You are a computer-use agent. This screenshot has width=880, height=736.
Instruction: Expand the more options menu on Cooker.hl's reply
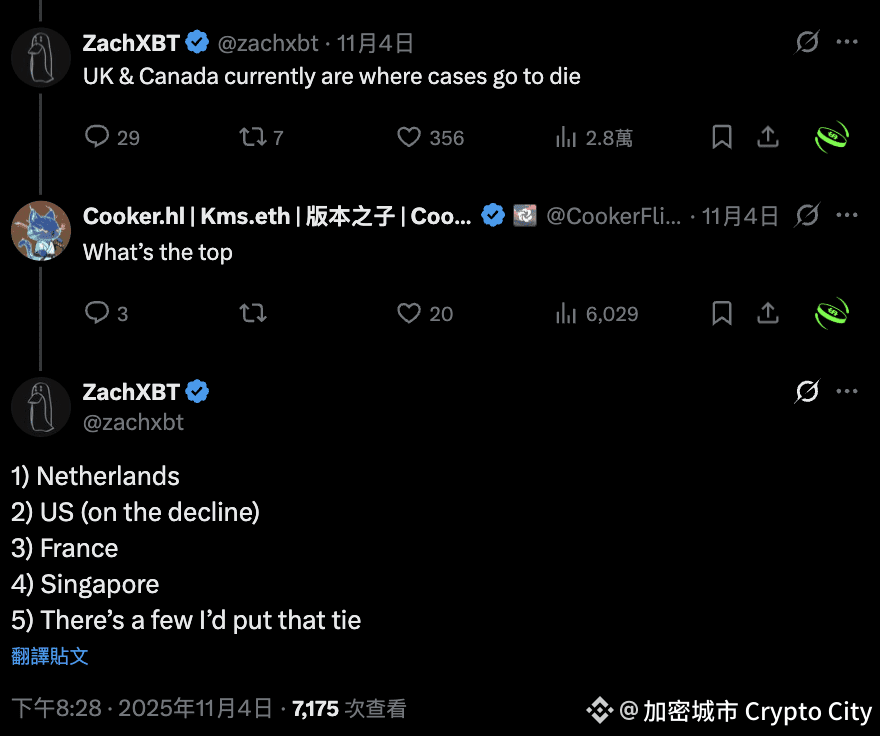(847, 216)
